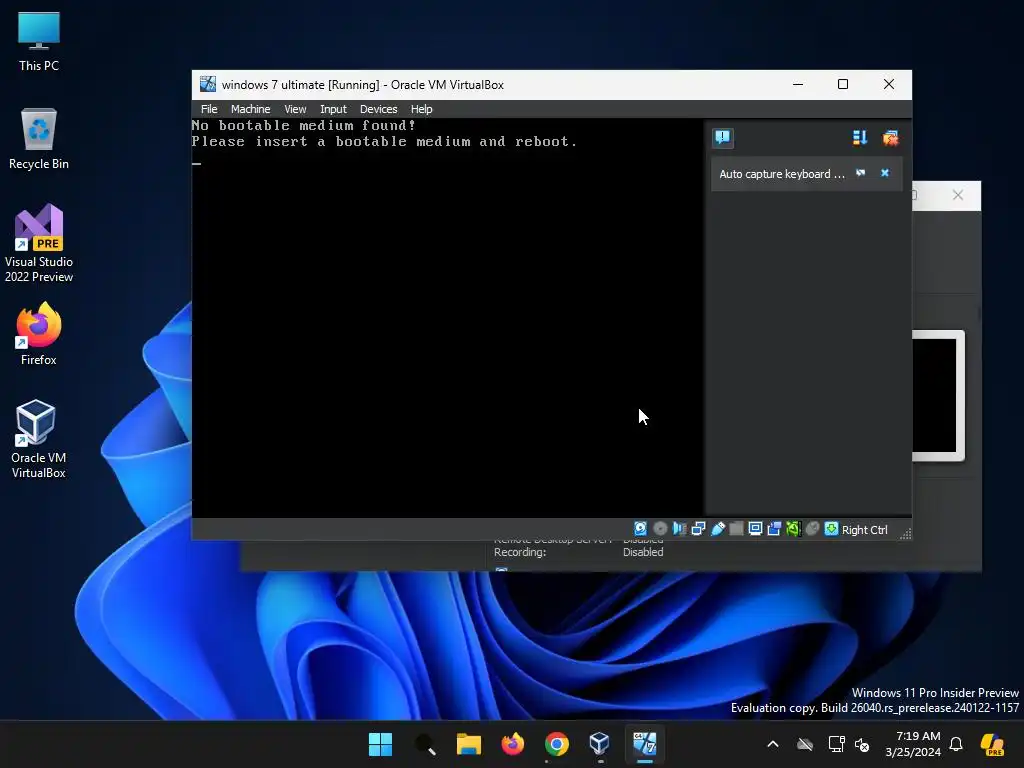Open the Devices menu

[x=378, y=109]
